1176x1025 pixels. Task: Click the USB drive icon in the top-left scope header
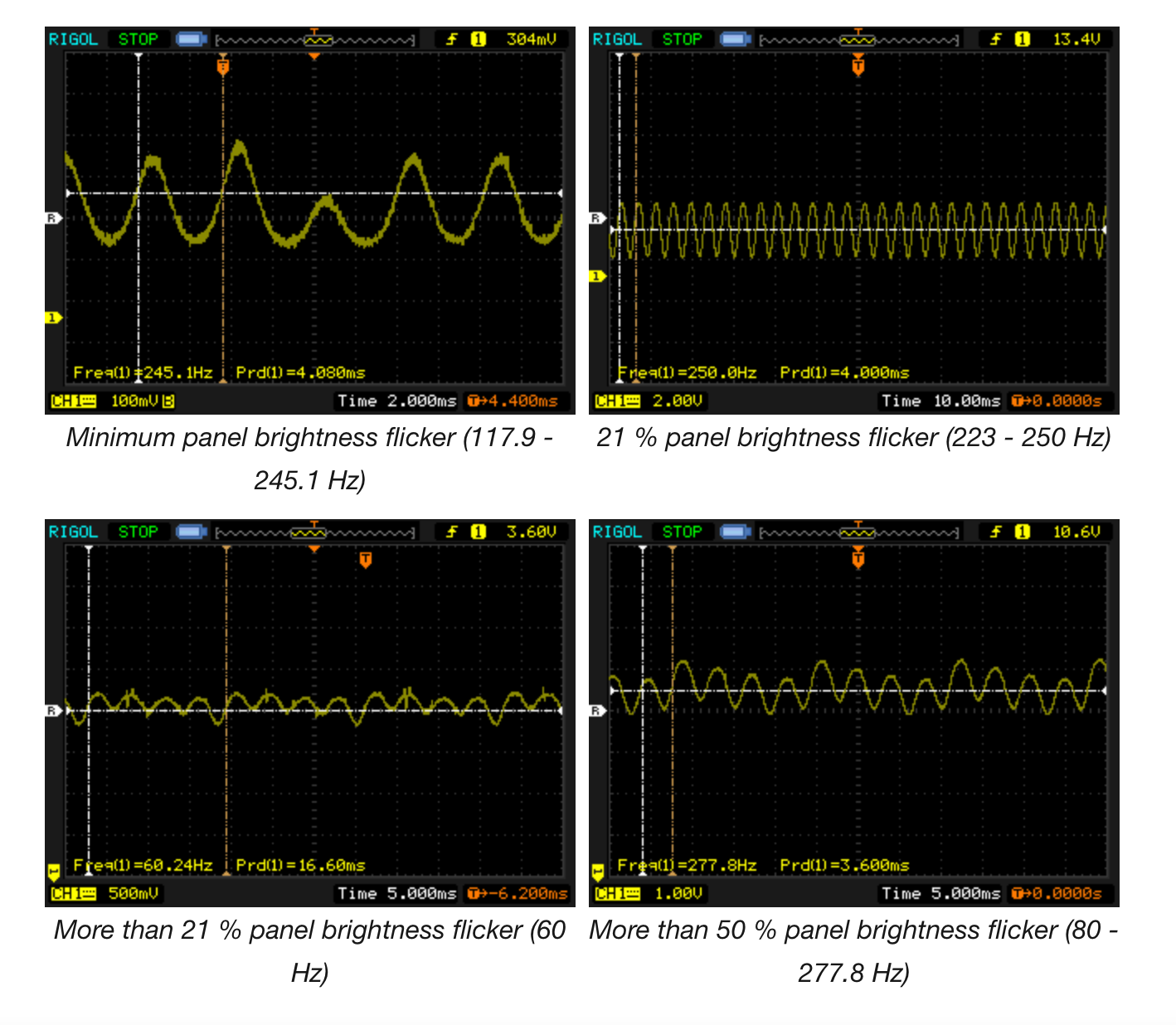point(192,38)
